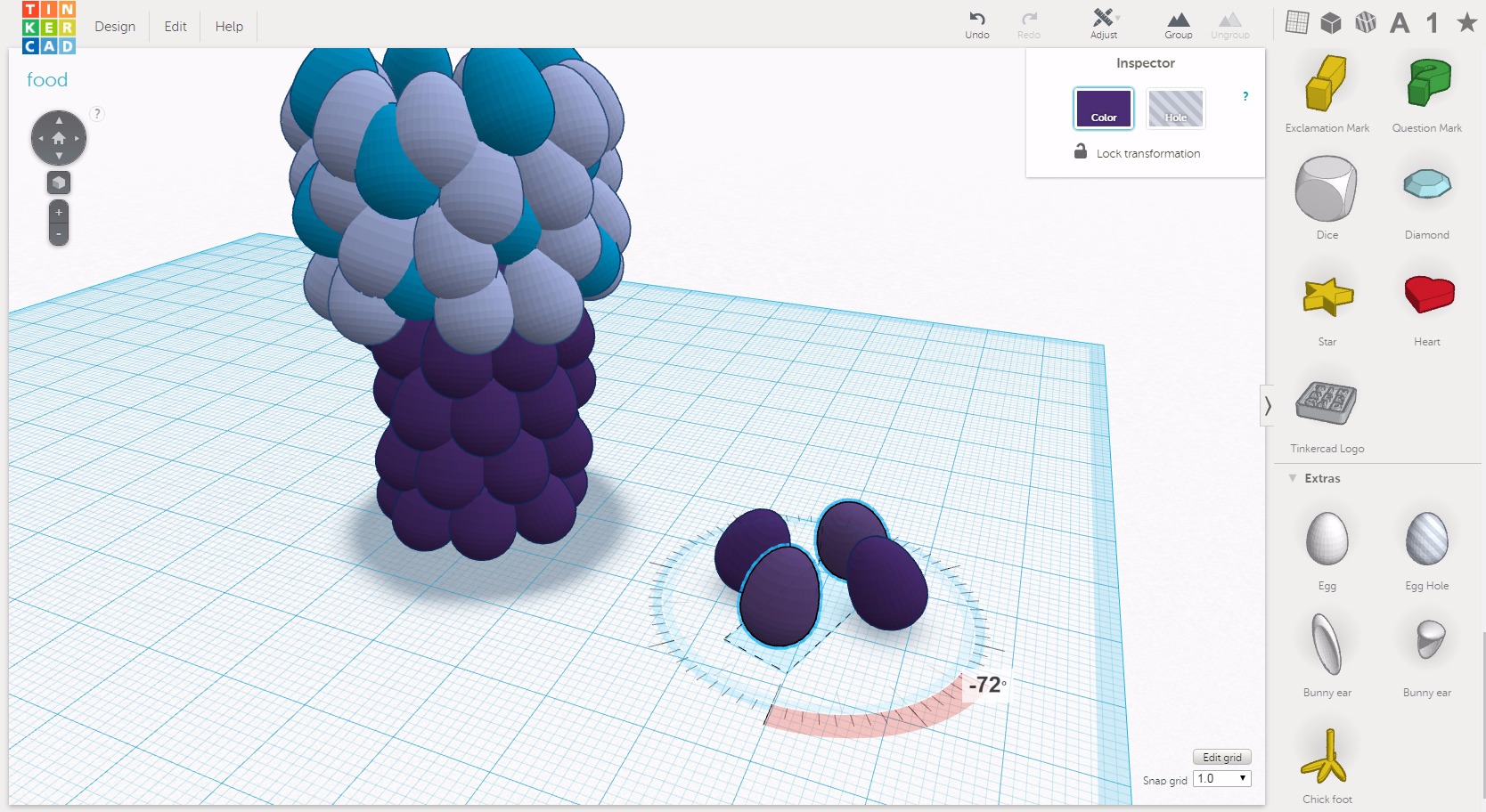The width and height of the screenshot is (1486, 812).
Task: Open the Help menu
Action: point(229,27)
